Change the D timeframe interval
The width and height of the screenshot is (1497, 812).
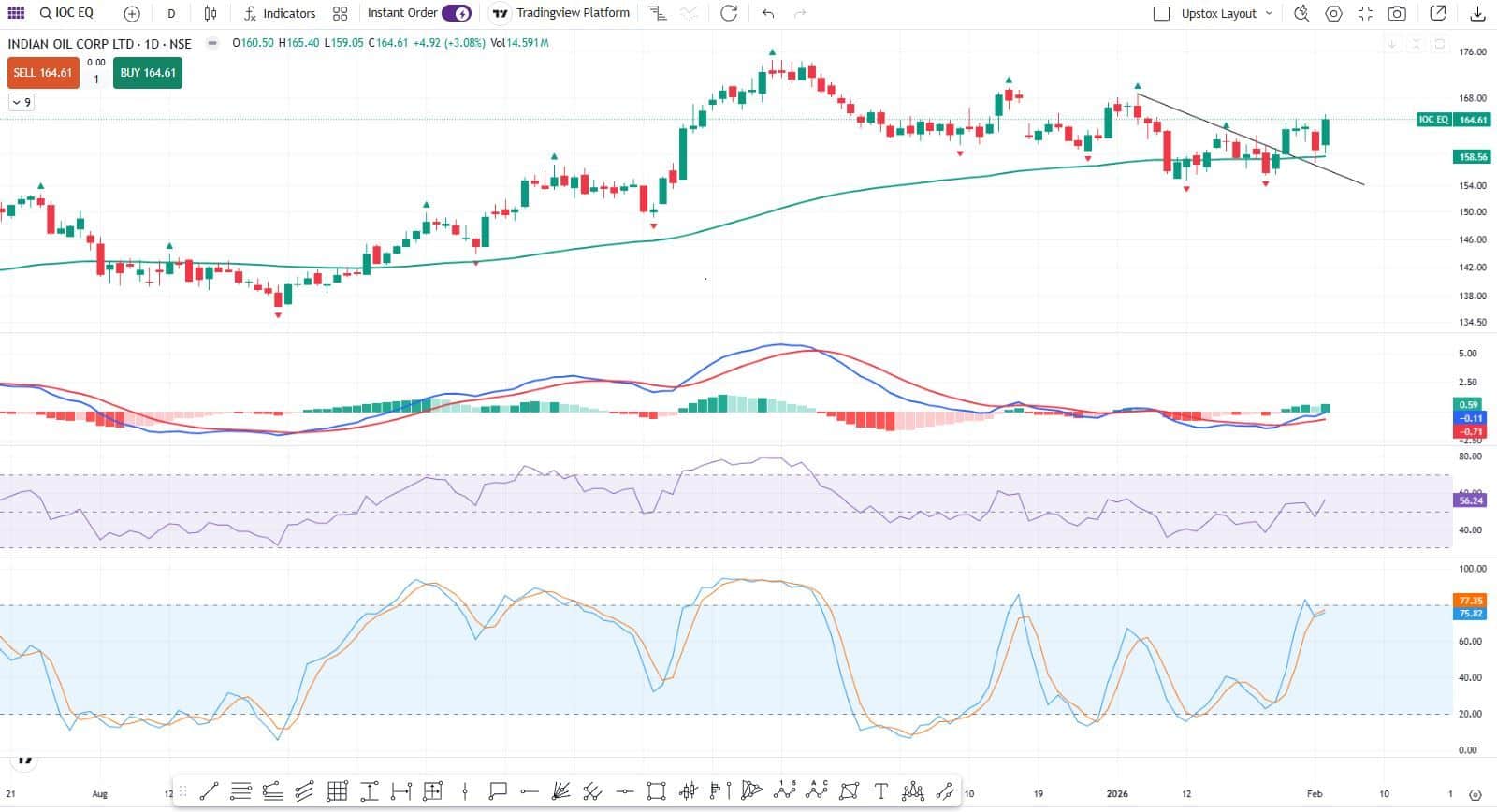171,14
